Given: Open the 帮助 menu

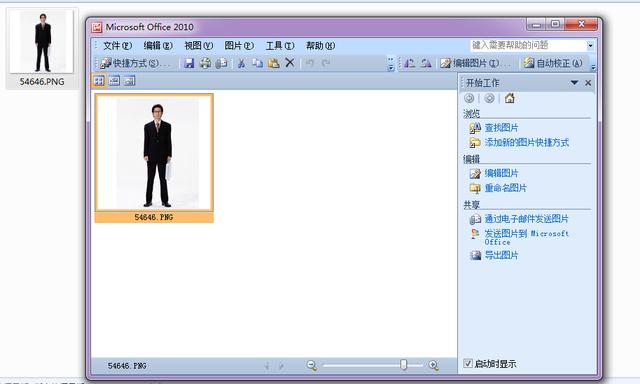Looking at the screenshot, I should point(320,46).
